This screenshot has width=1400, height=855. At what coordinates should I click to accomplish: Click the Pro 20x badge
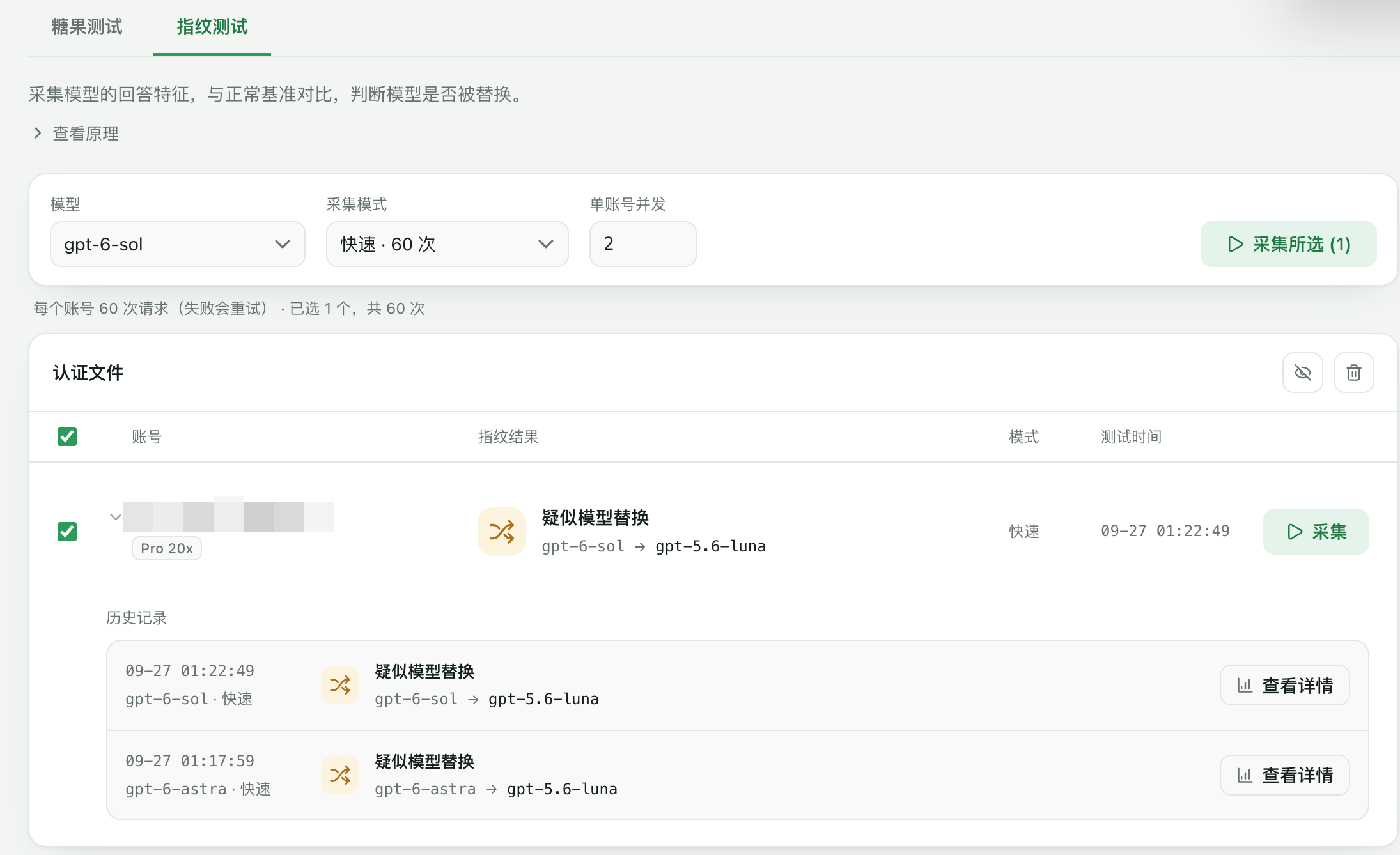[x=167, y=548]
